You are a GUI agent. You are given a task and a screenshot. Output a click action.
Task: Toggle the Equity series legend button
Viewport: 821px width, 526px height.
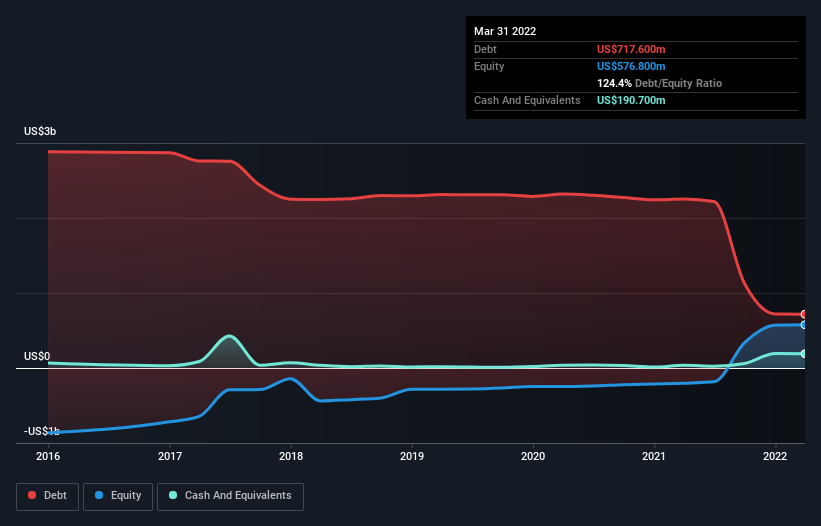[x=118, y=496]
